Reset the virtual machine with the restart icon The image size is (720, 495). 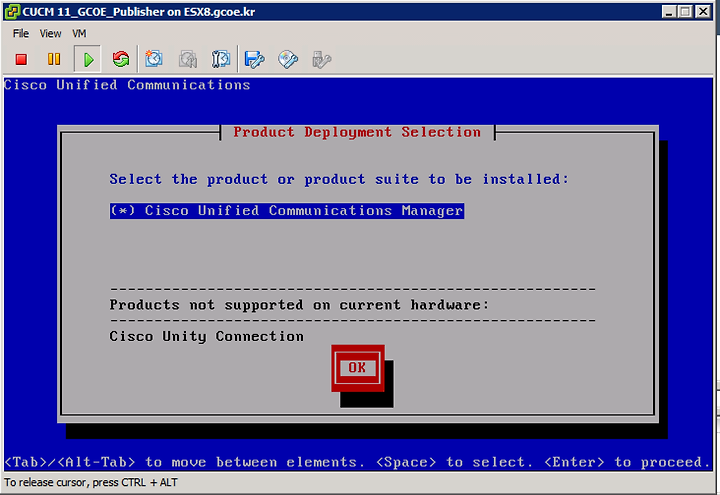pos(121,59)
